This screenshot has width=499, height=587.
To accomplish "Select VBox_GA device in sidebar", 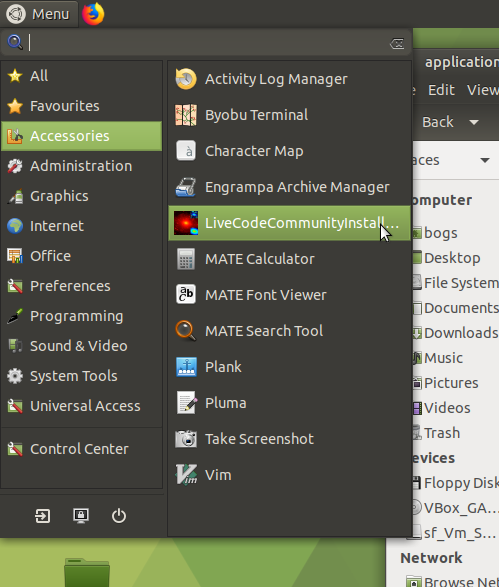I will pyautogui.click(x=456, y=508).
